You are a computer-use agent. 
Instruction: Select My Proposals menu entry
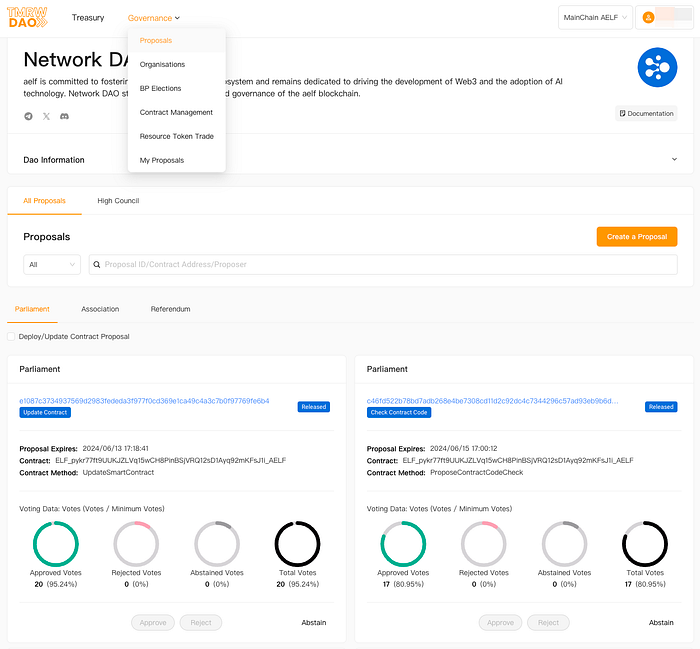click(x=177, y=160)
